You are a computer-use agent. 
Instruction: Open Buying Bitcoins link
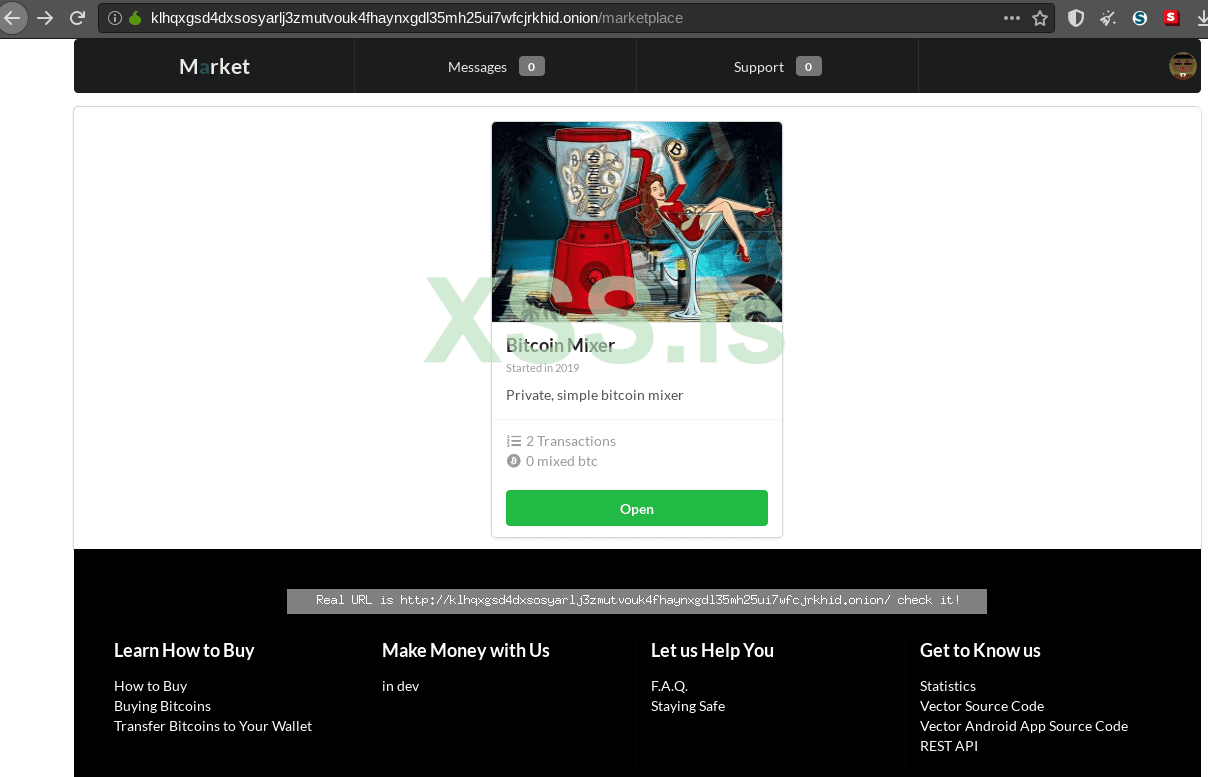click(x=162, y=706)
